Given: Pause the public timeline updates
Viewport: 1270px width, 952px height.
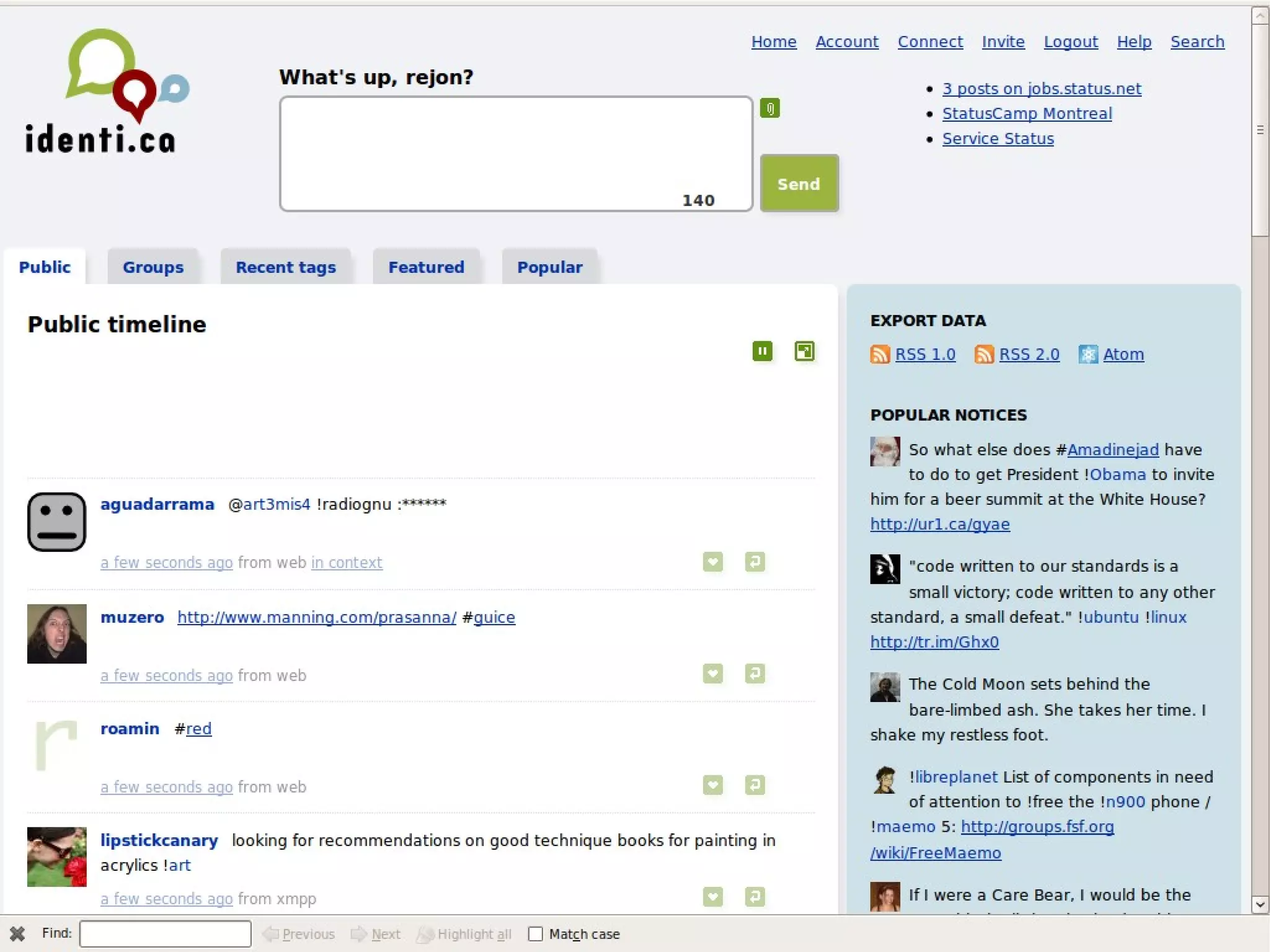Looking at the screenshot, I should pos(762,351).
